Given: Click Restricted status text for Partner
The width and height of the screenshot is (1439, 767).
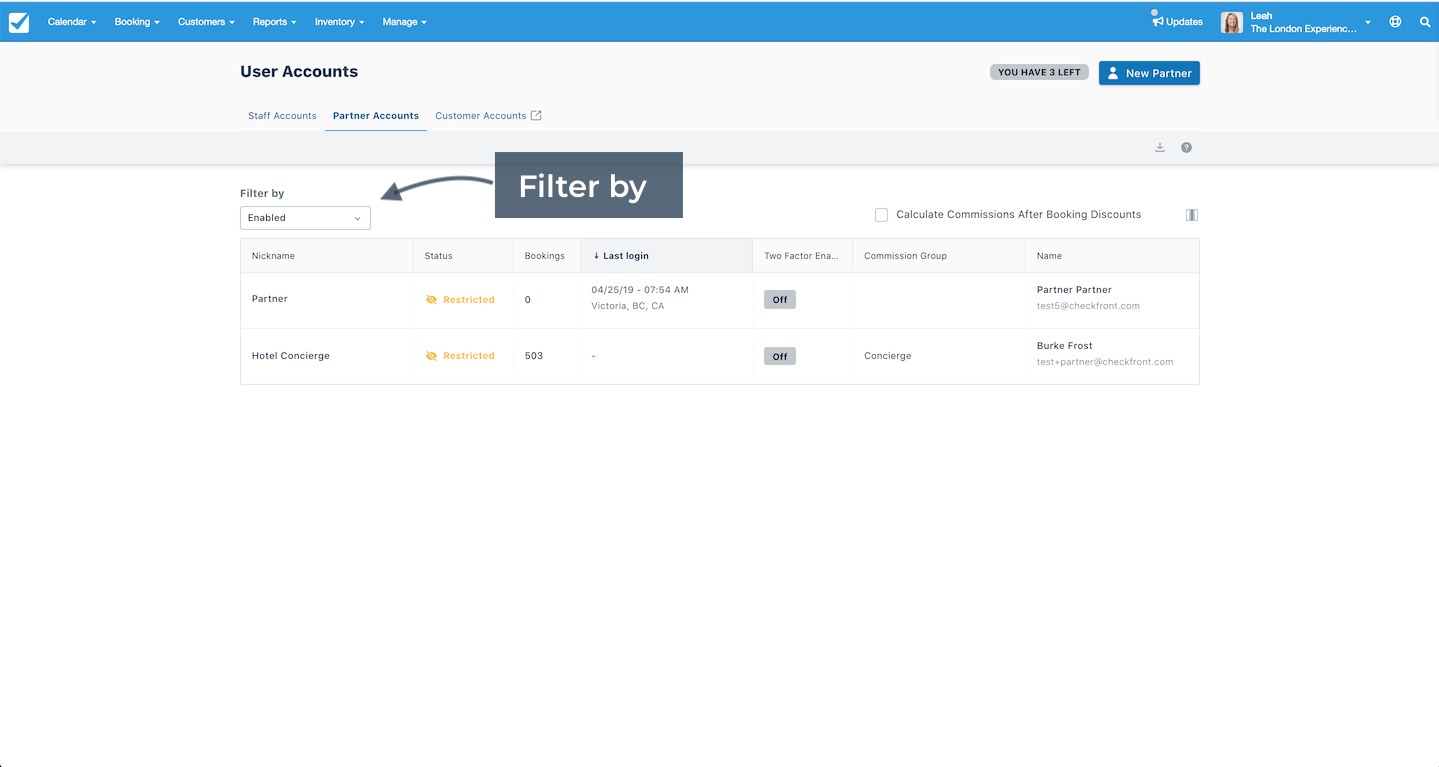Looking at the screenshot, I should click(469, 300).
